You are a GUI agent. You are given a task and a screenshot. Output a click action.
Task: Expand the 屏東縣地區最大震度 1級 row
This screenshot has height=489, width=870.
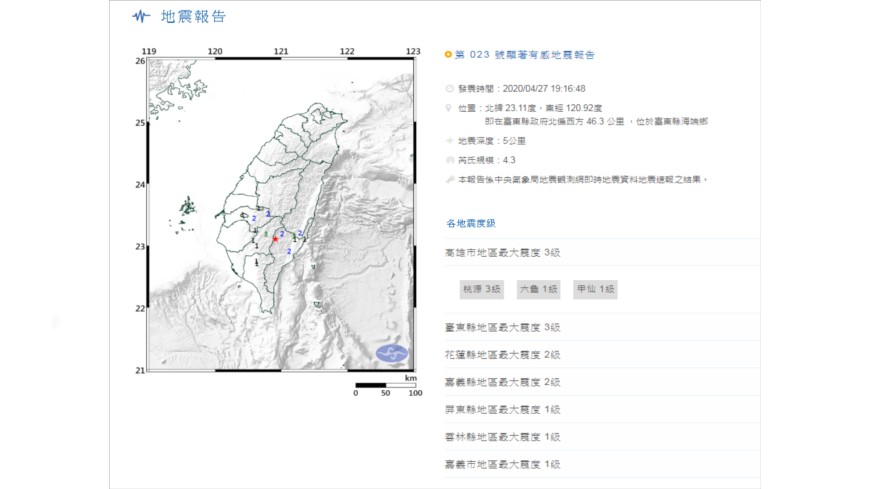coord(502,409)
